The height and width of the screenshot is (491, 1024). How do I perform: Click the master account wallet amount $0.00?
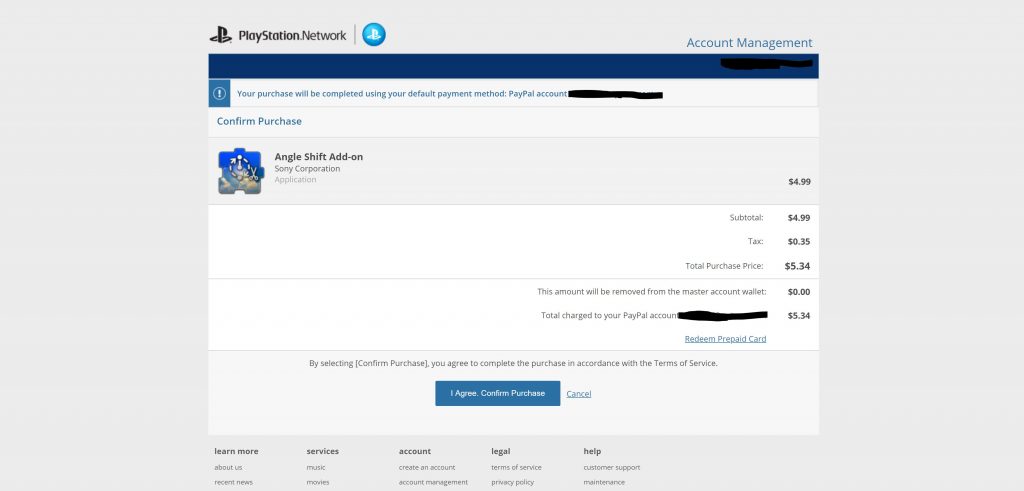pyautogui.click(x=799, y=292)
